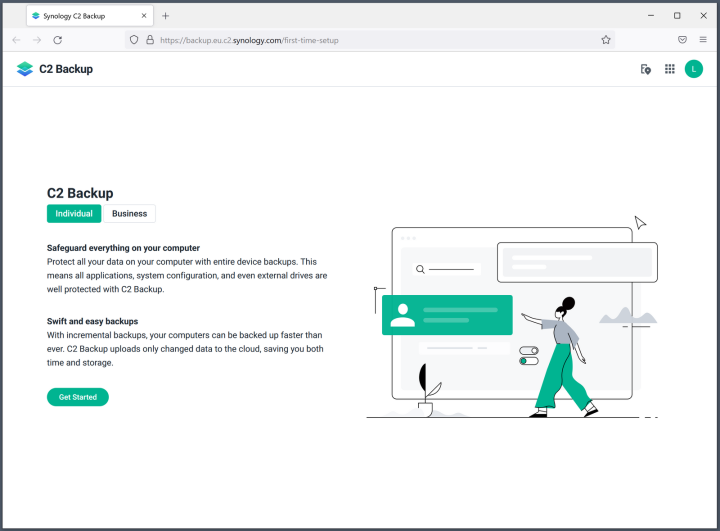Reload the page with the refresh button

(x=58, y=40)
